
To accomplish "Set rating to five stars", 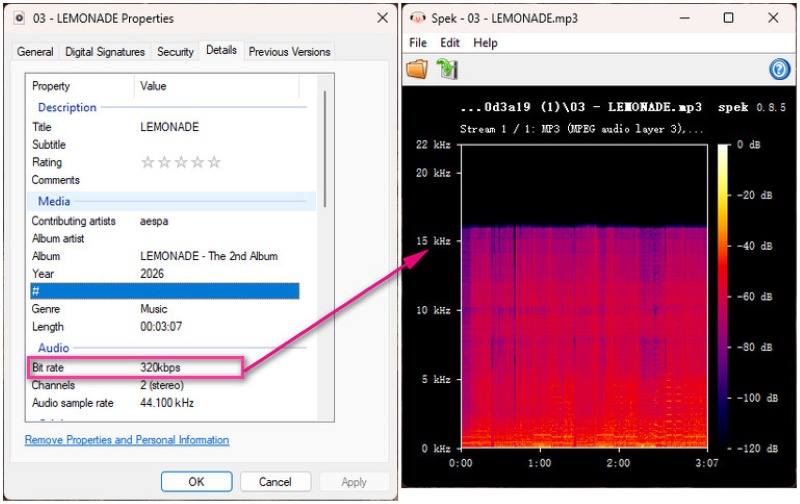I will click(x=214, y=162).
